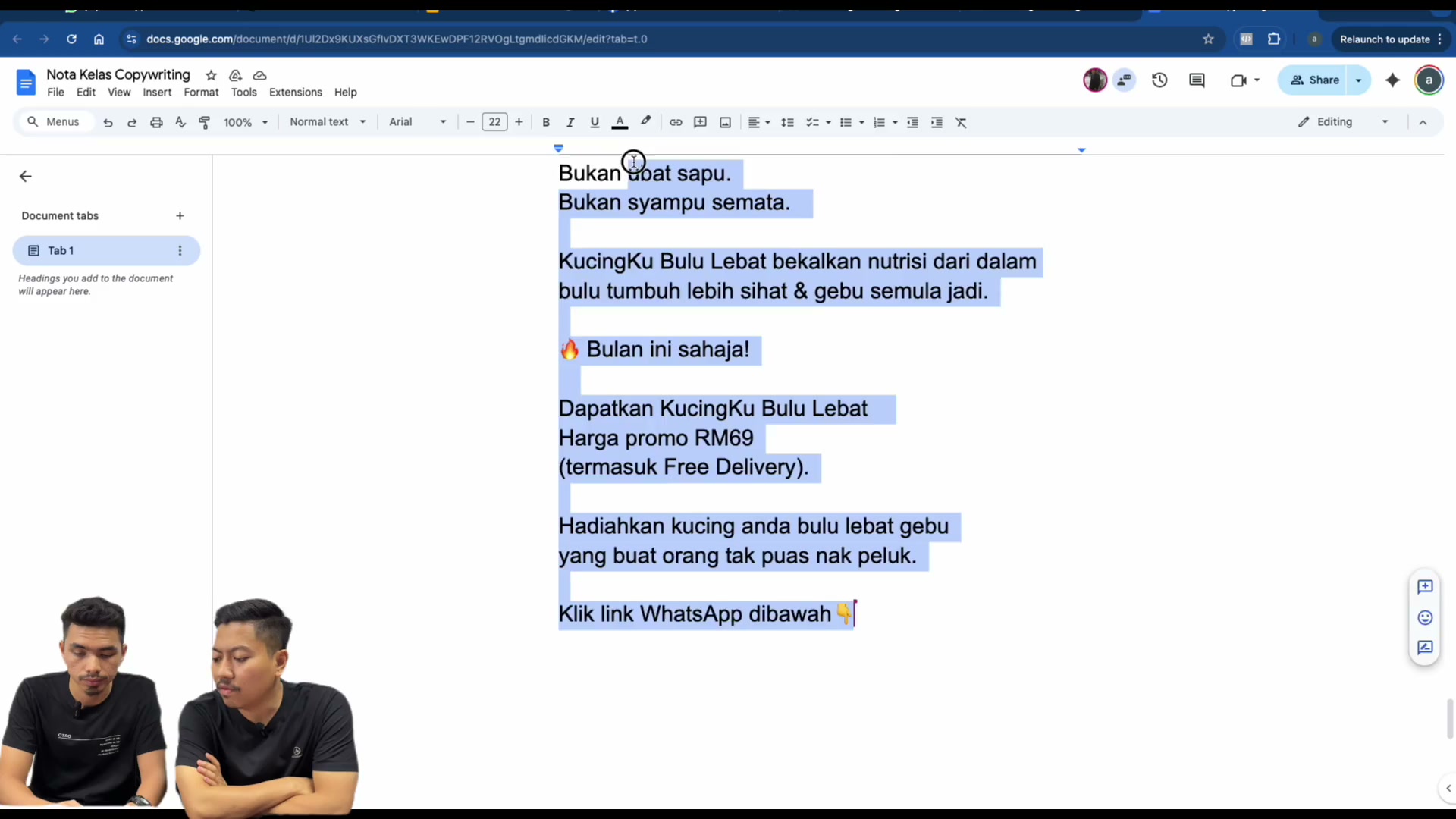1456x819 pixels.
Task: Toggle bold formatting
Action: click(546, 122)
